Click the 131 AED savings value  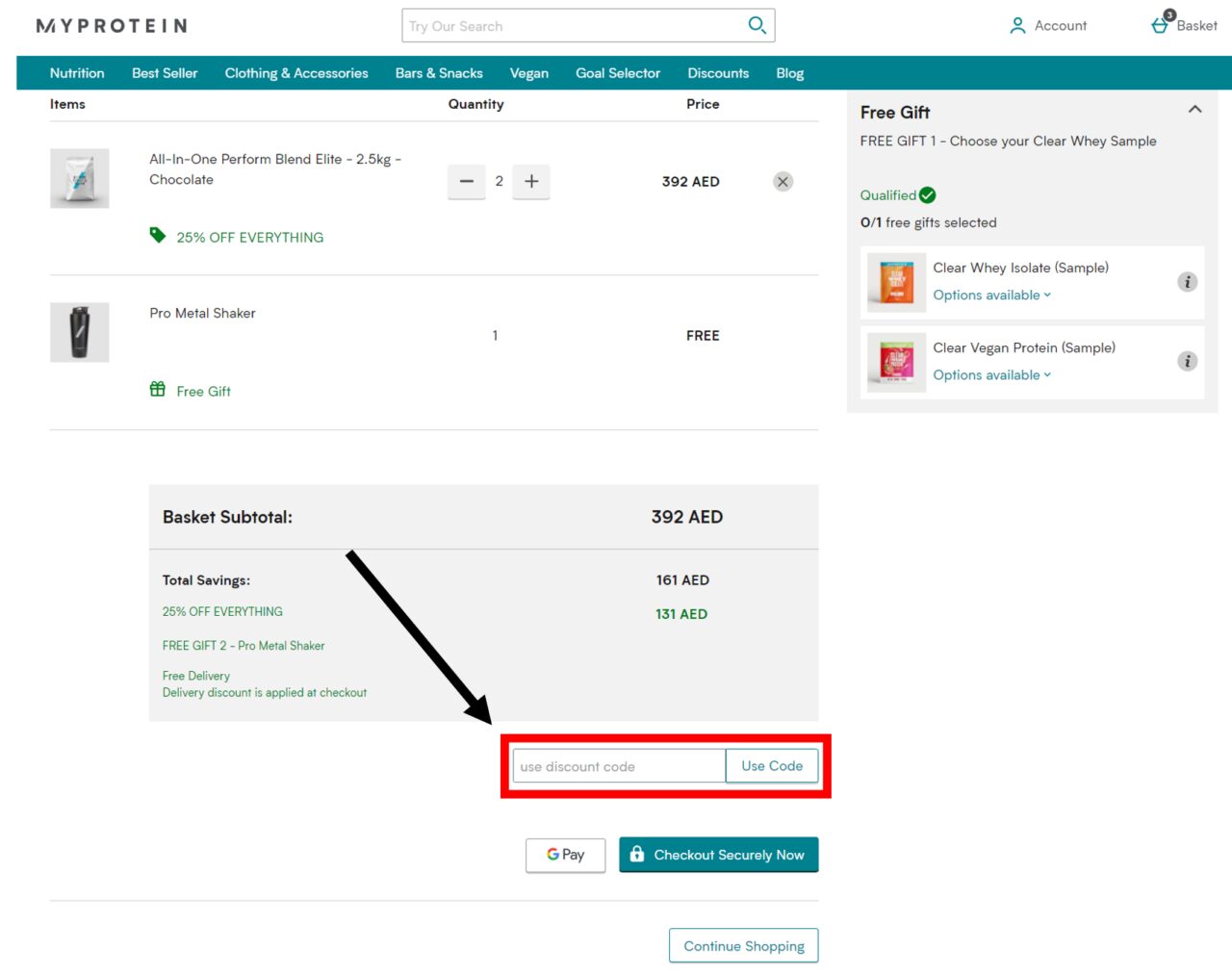click(681, 614)
